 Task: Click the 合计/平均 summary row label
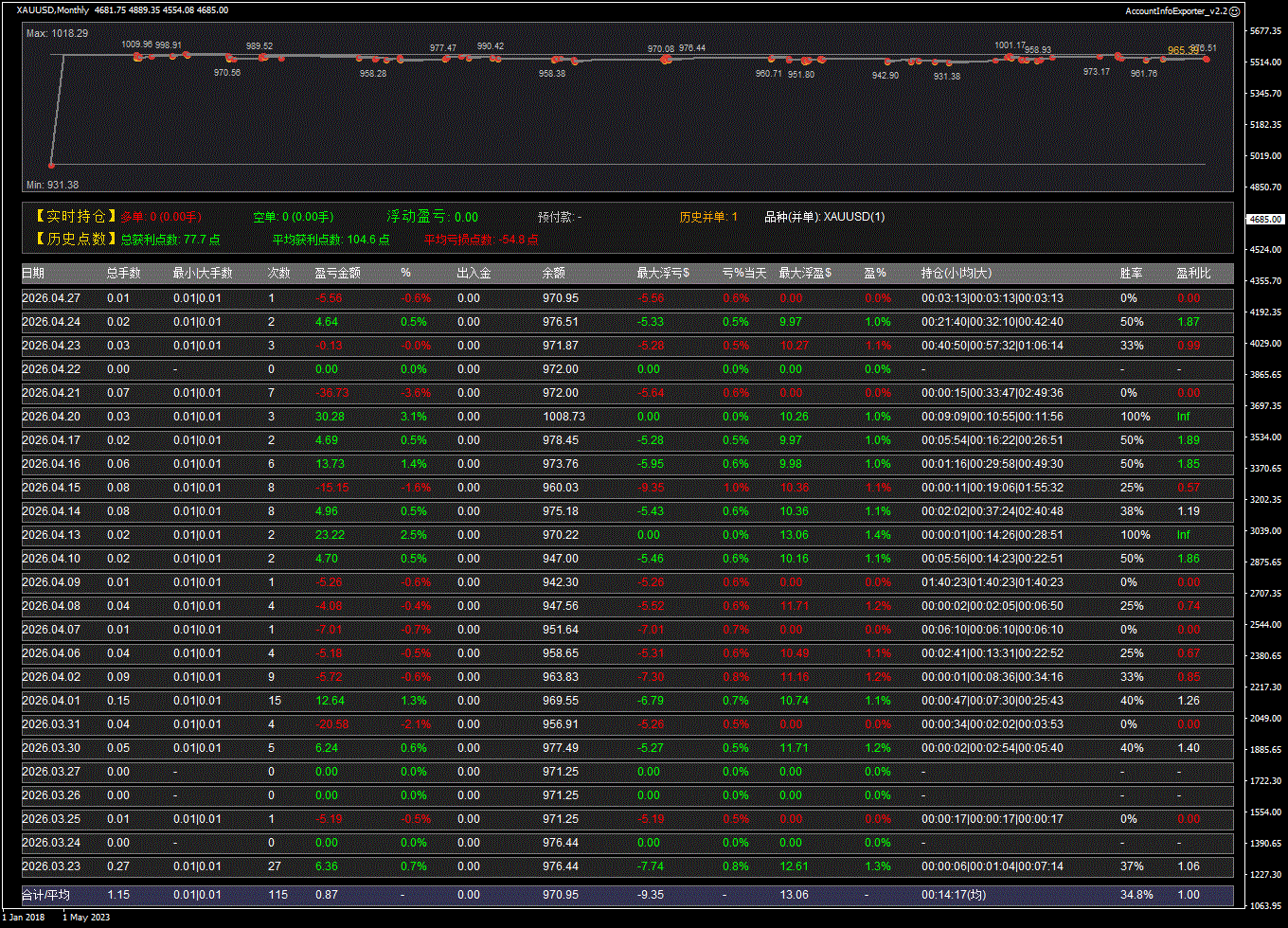[45, 895]
